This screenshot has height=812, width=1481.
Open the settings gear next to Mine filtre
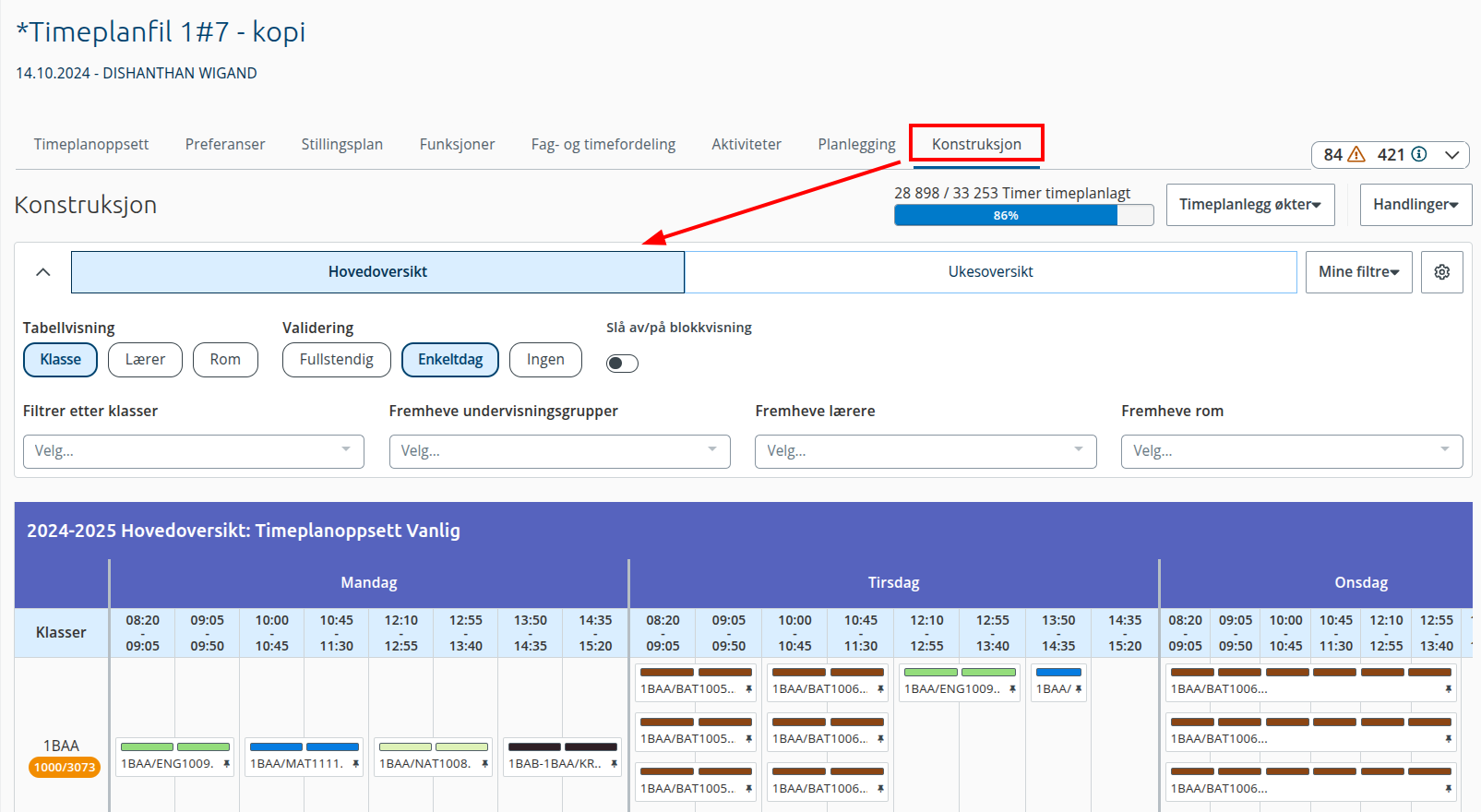click(x=1441, y=272)
